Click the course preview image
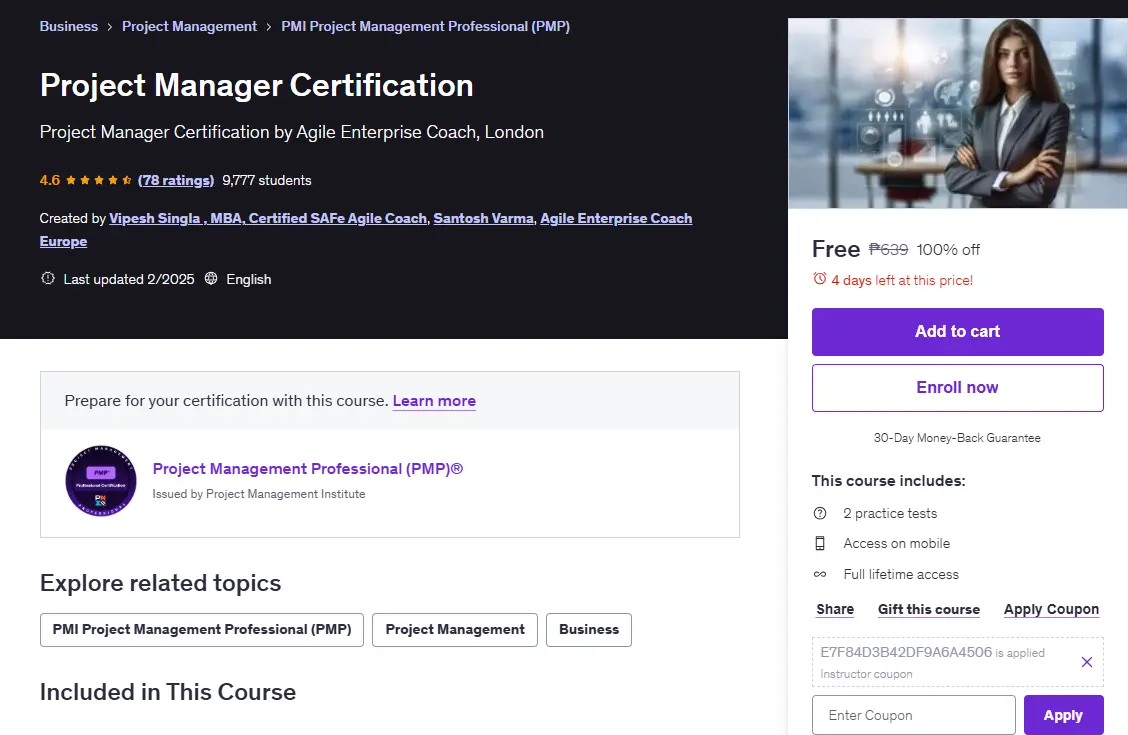This screenshot has width=1128, height=735. click(x=958, y=114)
